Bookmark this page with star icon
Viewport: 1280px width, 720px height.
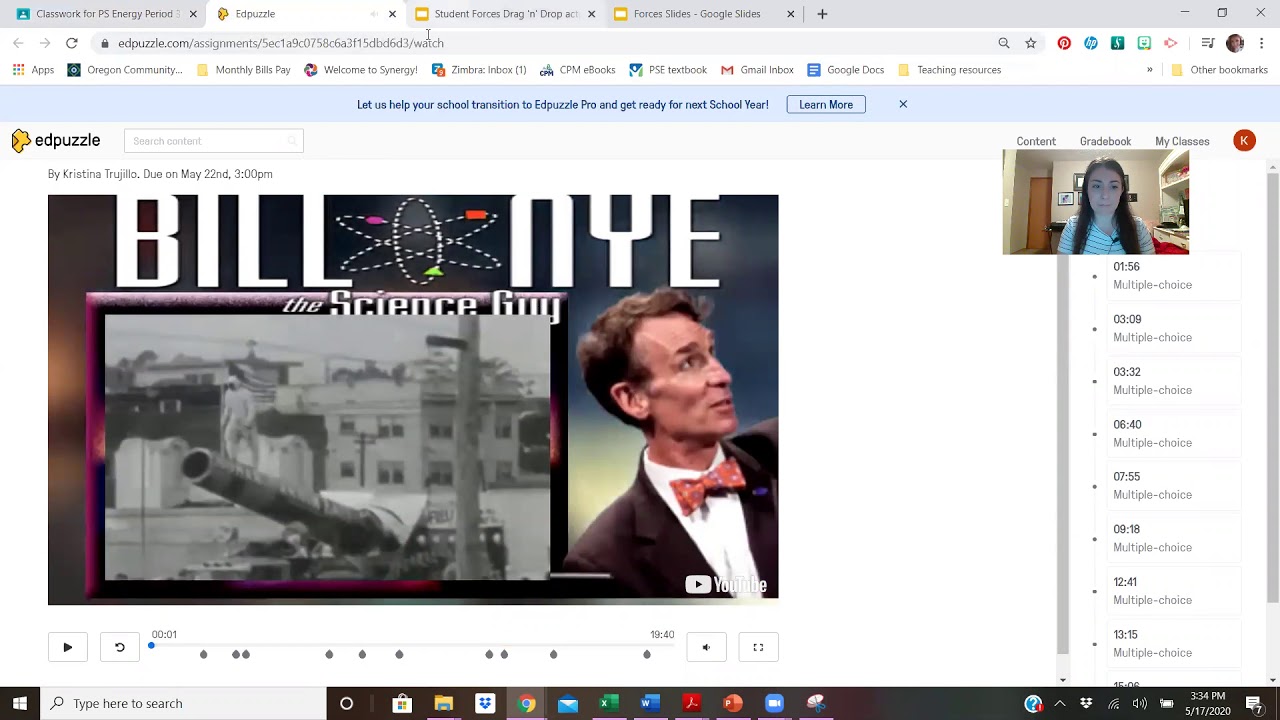coord(1031,43)
